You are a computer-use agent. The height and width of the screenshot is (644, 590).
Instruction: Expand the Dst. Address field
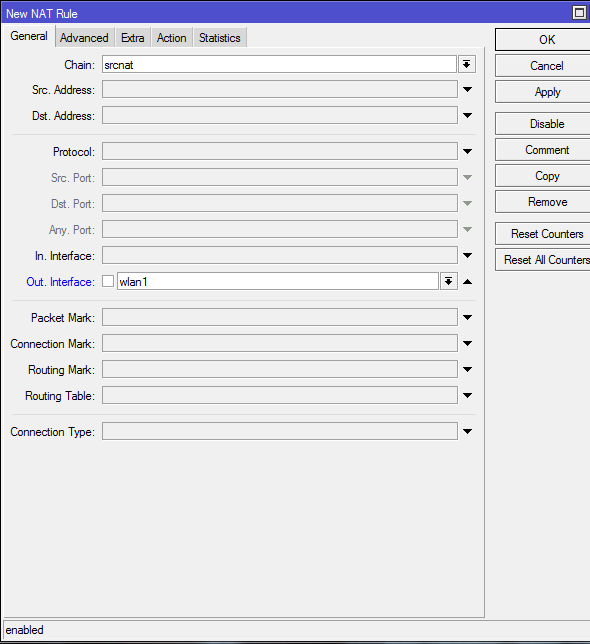(x=467, y=115)
